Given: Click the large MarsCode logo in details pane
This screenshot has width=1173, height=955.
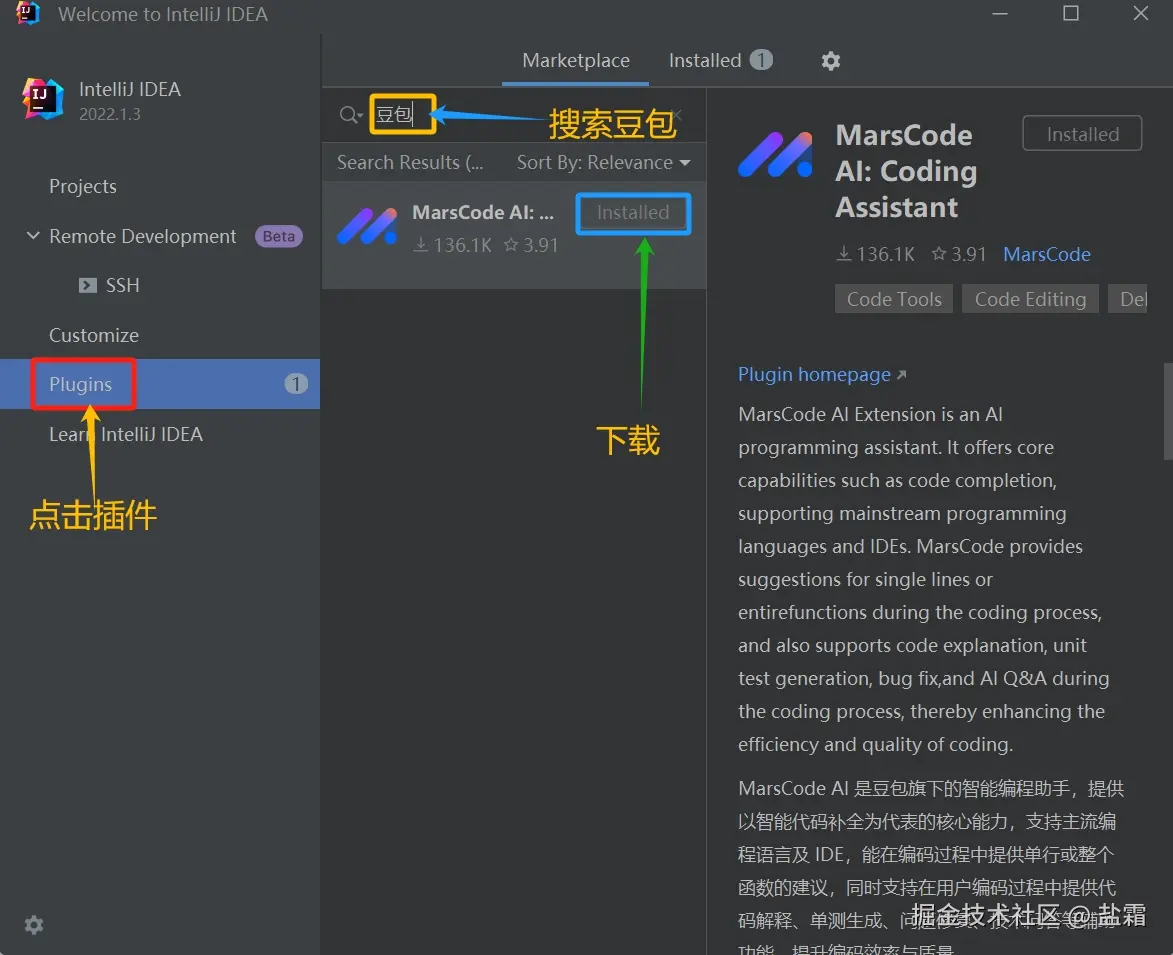Looking at the screenshot, I should coord(775,156).
